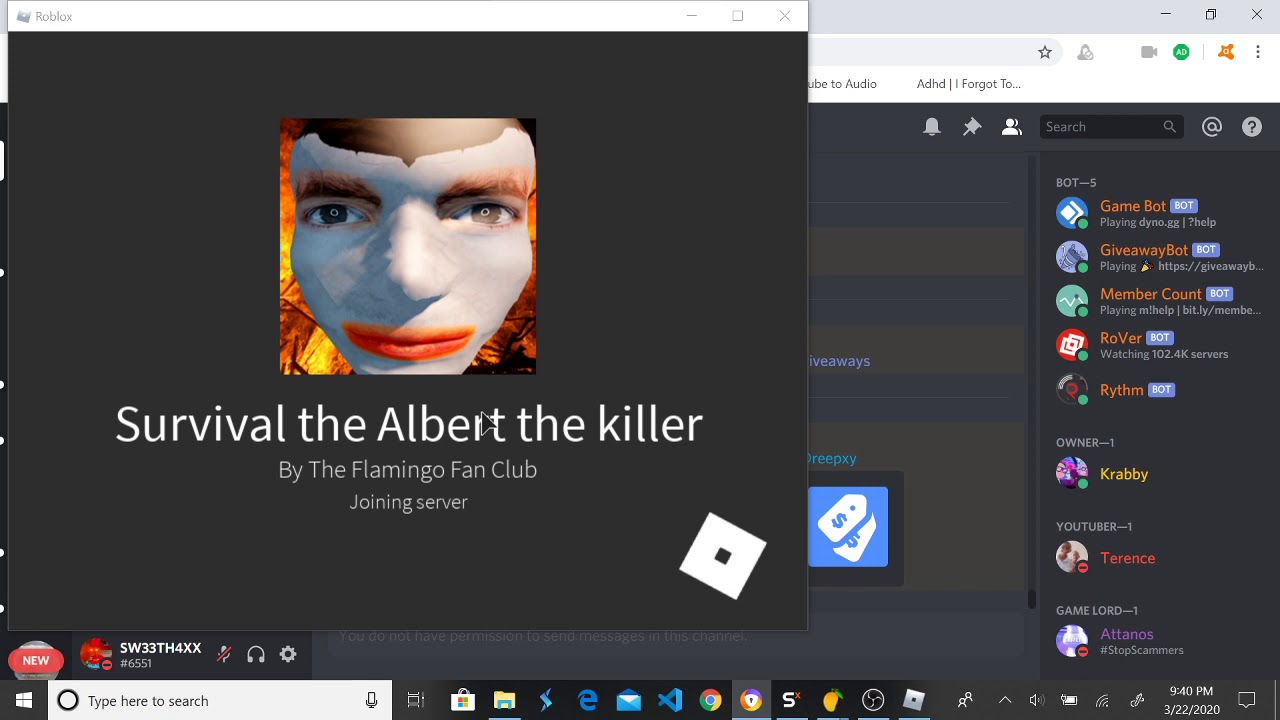Open the OBS Studio taskbar icon

[873, 701]
